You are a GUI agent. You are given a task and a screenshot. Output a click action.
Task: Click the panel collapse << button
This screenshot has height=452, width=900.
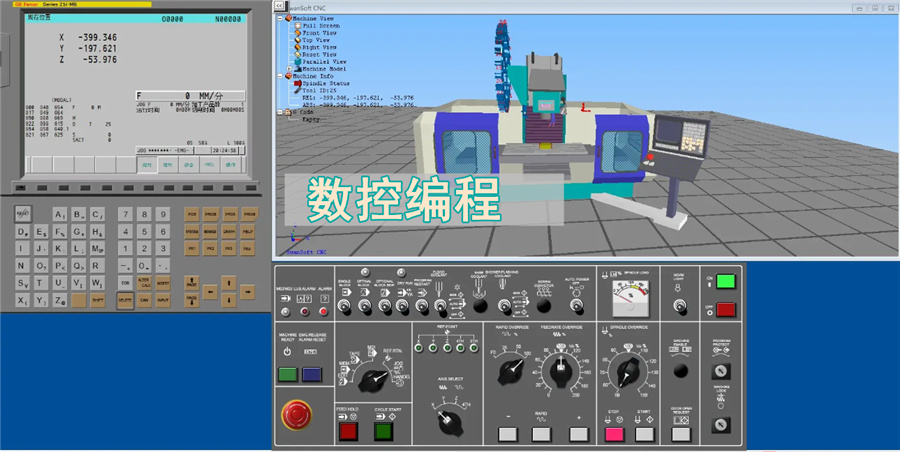[x=281, y=5]
